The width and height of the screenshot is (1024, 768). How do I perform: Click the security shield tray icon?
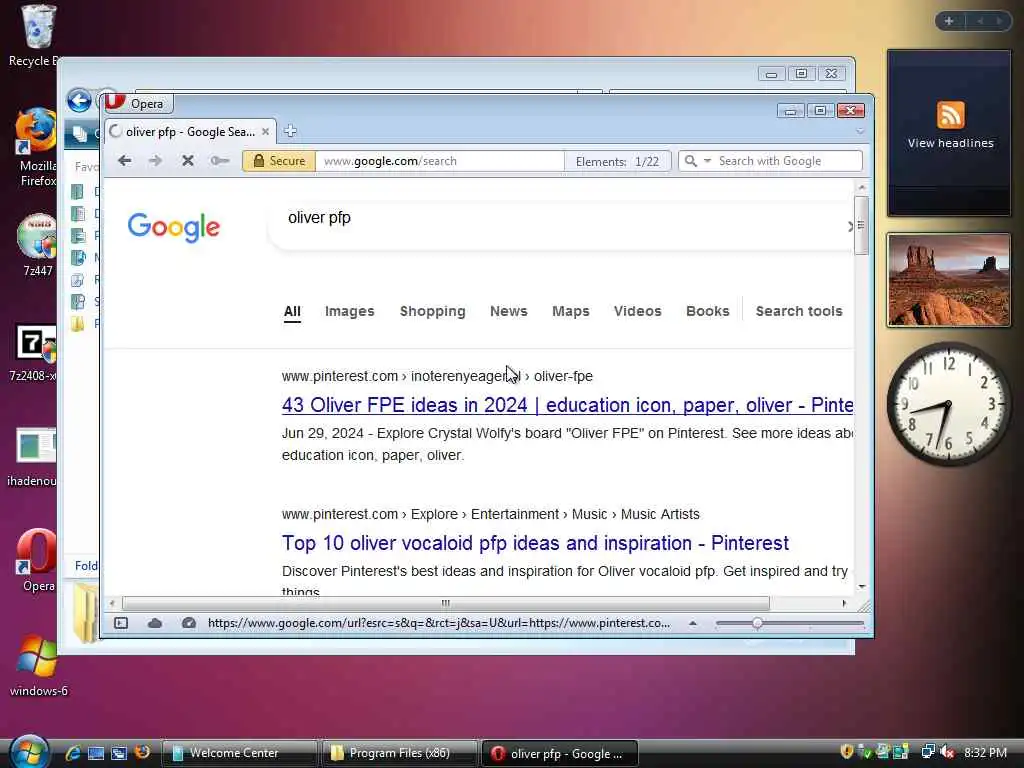(x=847, y=752)
